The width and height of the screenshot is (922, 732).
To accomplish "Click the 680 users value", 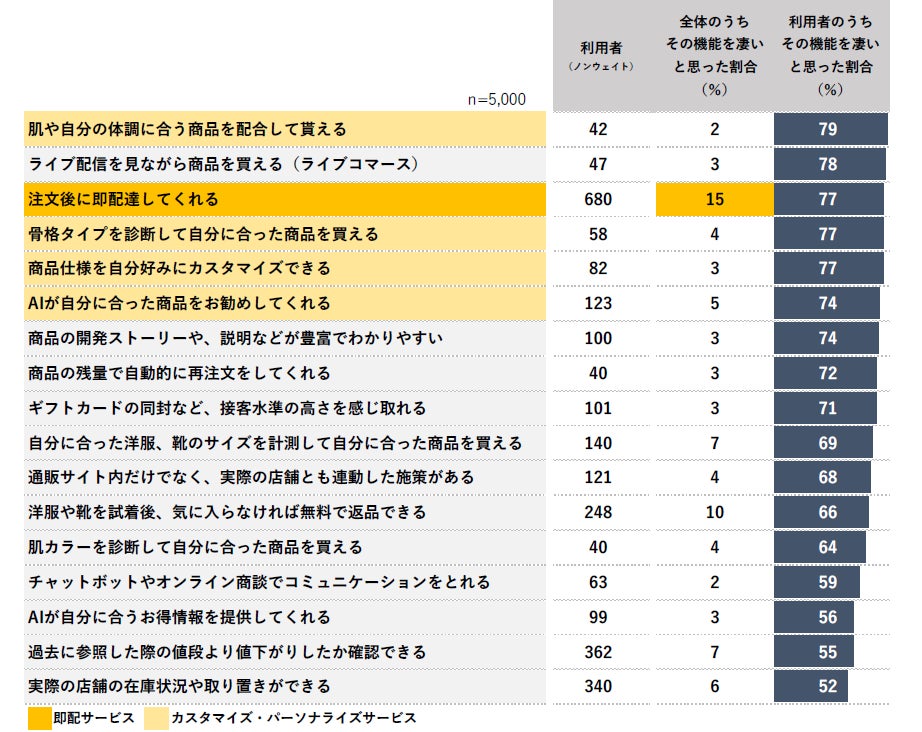I will 598,199.
